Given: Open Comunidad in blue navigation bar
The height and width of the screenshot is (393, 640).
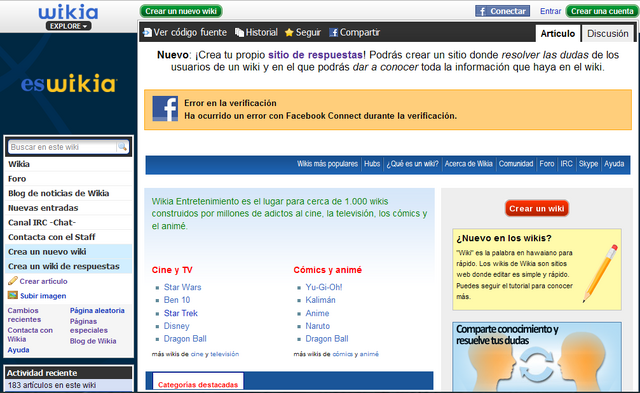Looking at the screenshot, I should click(x=516, y=164).
